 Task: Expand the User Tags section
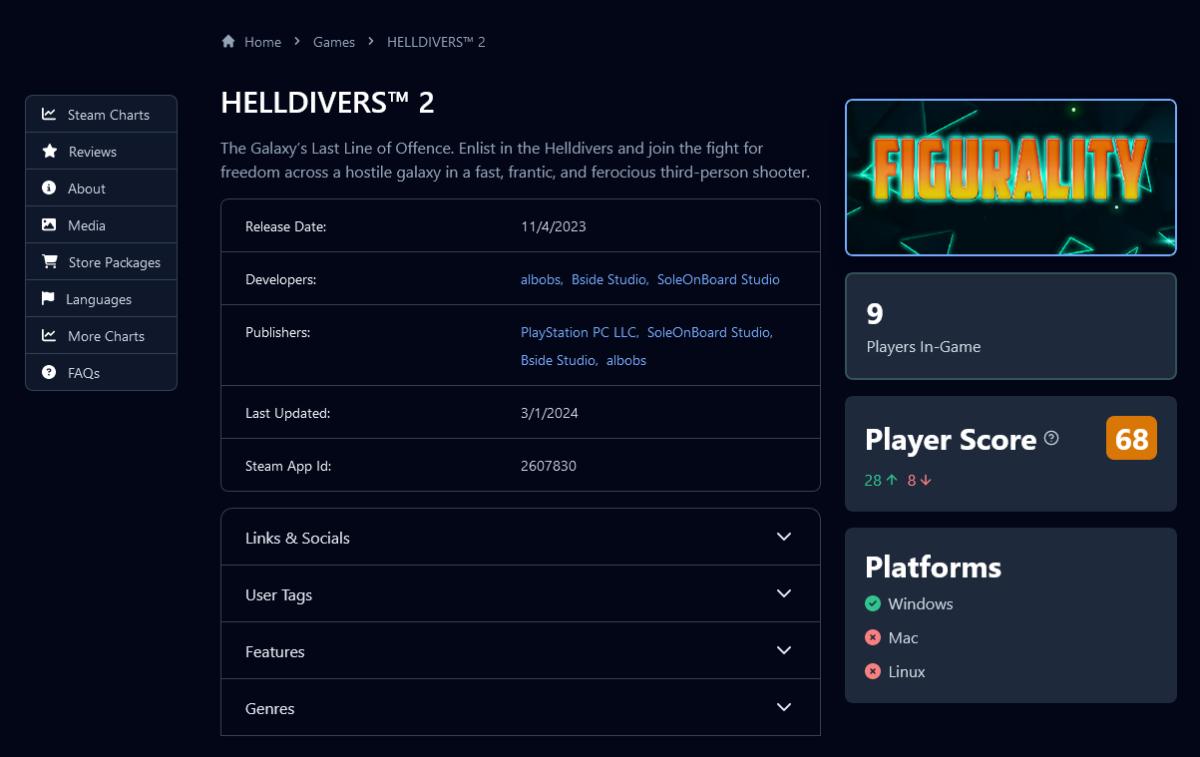pyautogui.click(x=520, y=594)
